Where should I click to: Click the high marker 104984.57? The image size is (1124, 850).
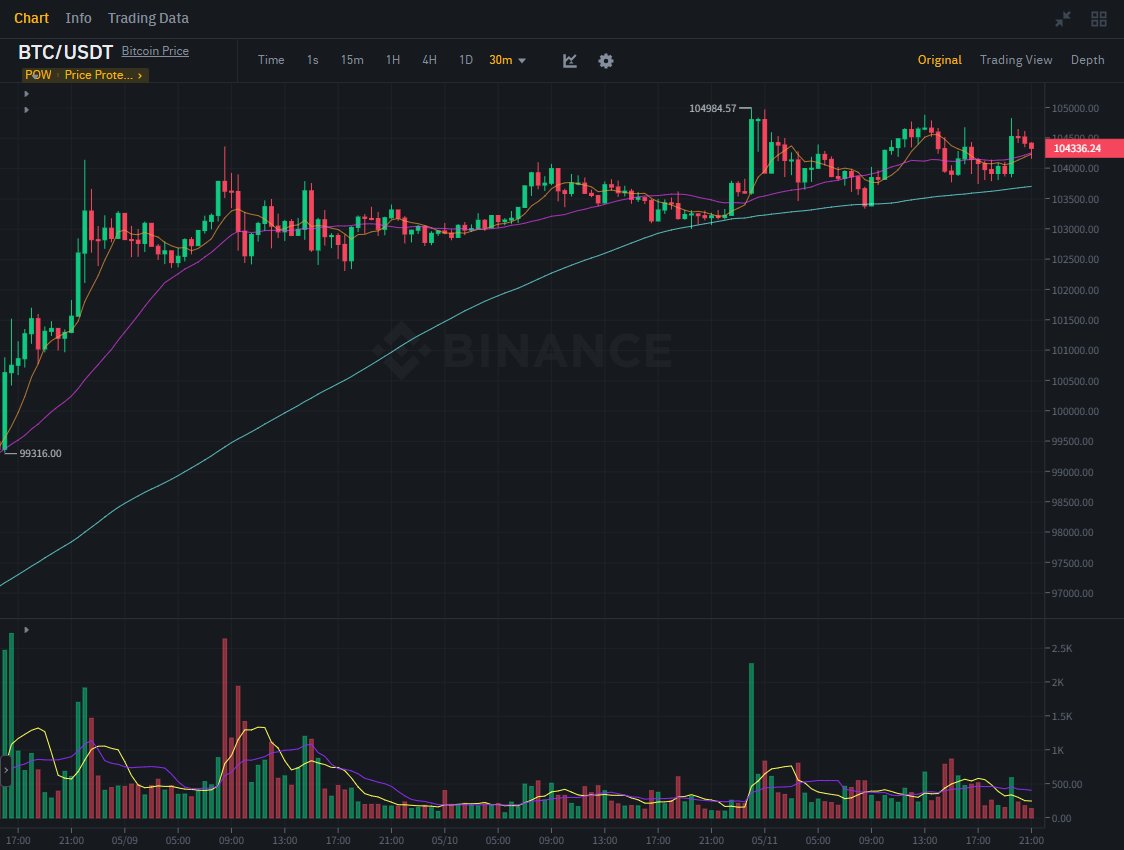713,109
